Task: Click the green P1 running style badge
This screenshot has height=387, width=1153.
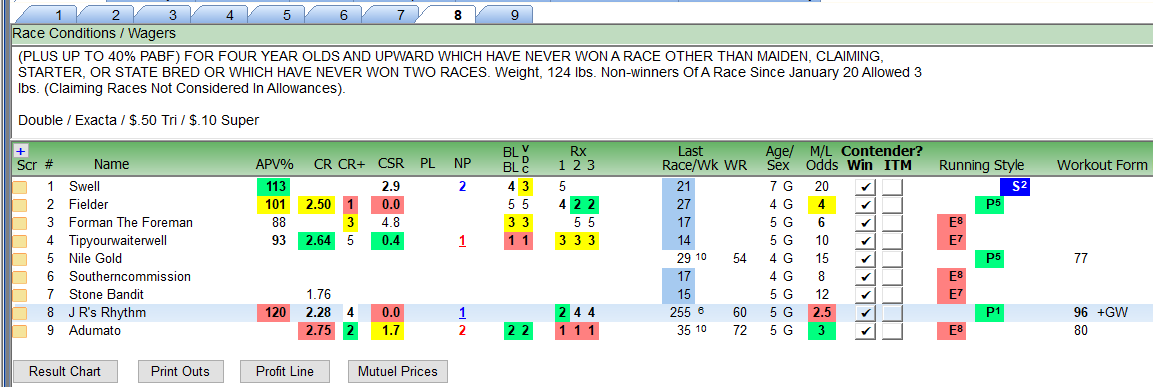Action: click(x=990, y=313)
